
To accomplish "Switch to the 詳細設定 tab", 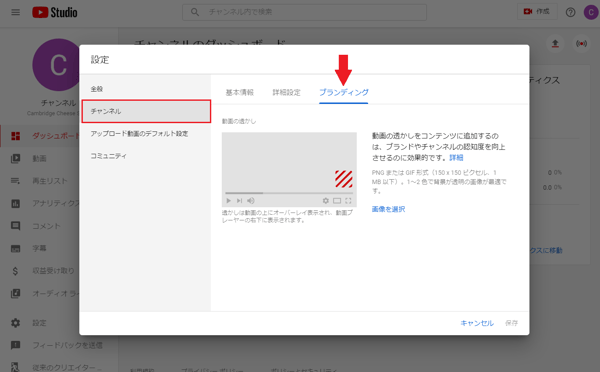I will [x=286, y=92].
